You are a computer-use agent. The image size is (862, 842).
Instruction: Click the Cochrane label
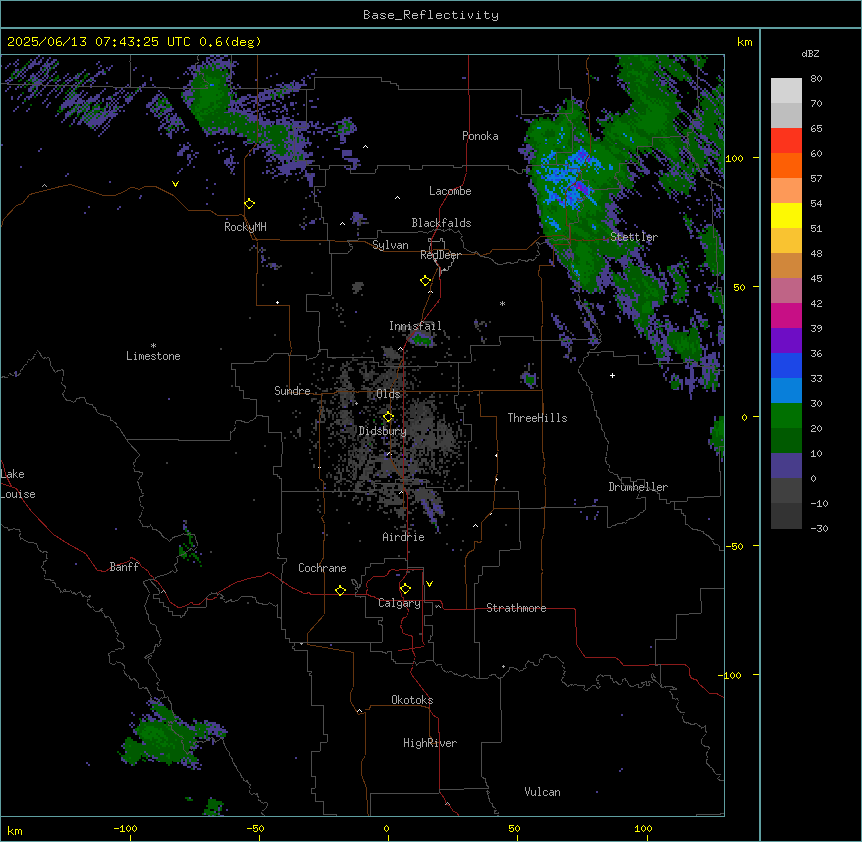tap(322, 568)
